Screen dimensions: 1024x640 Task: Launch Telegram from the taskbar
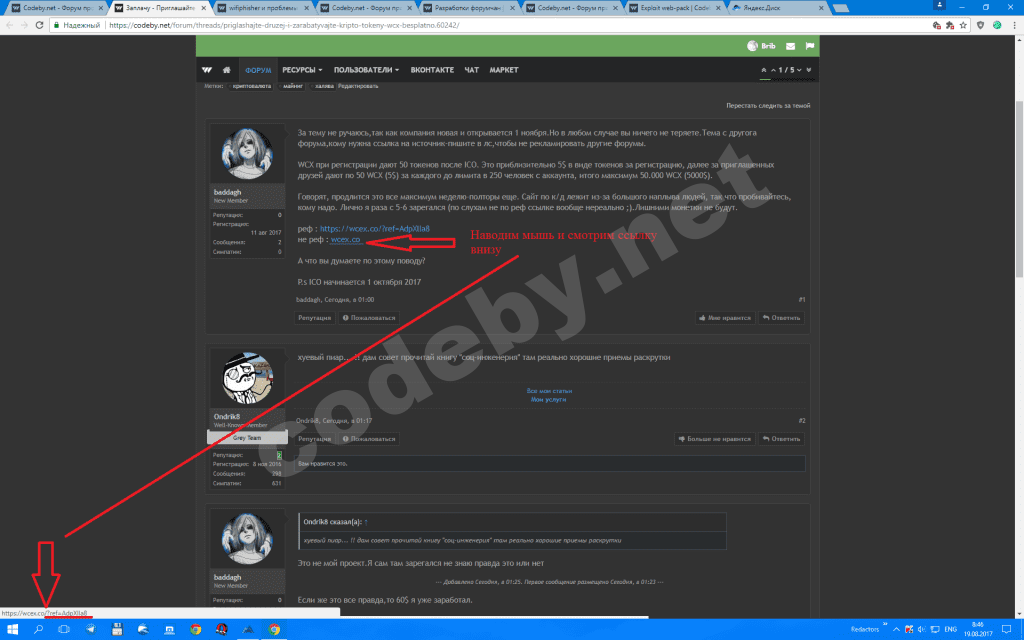[91, 630]
